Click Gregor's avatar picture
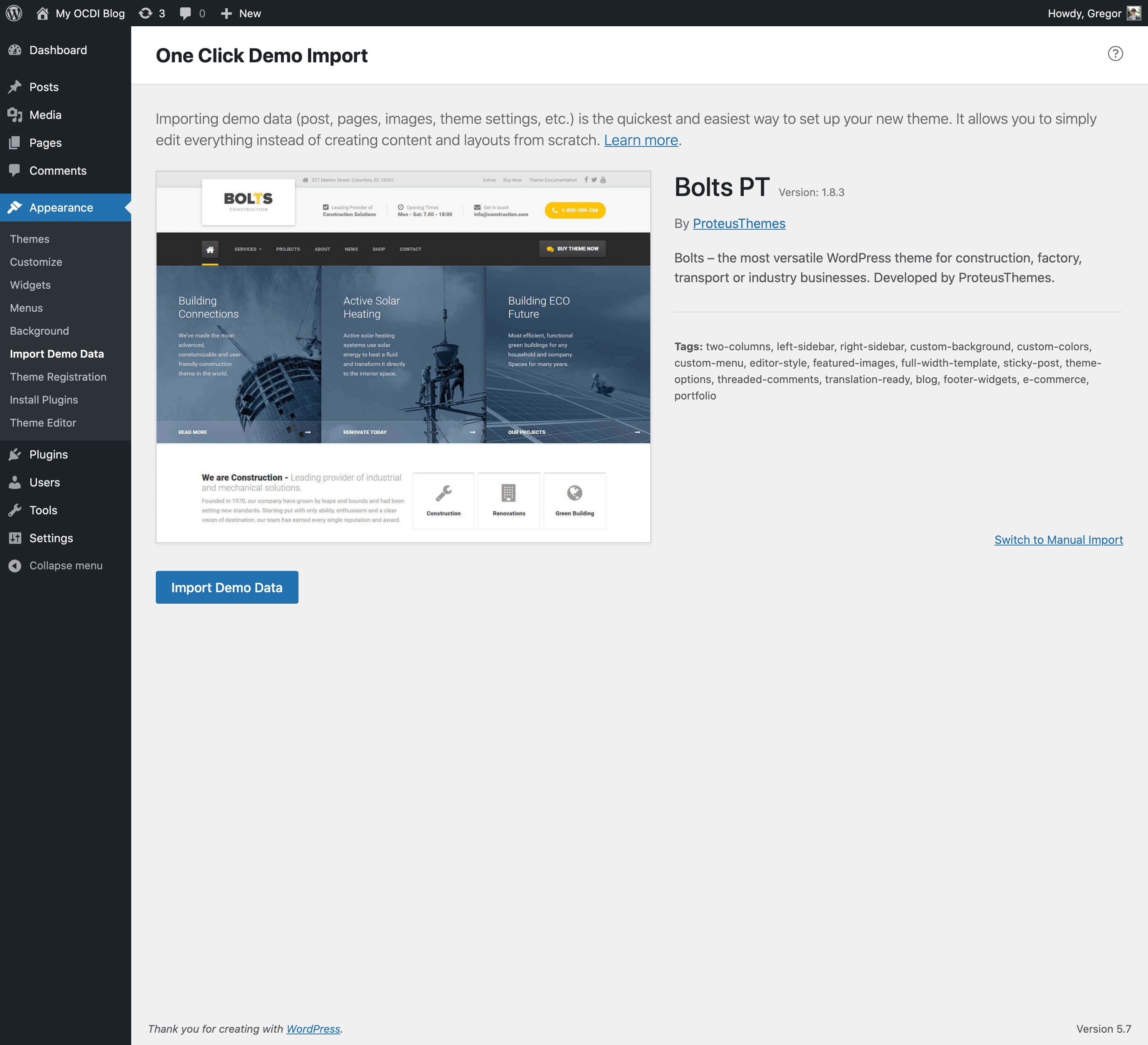This screenshot has width=1148, height=1045. coord(1134,13)
